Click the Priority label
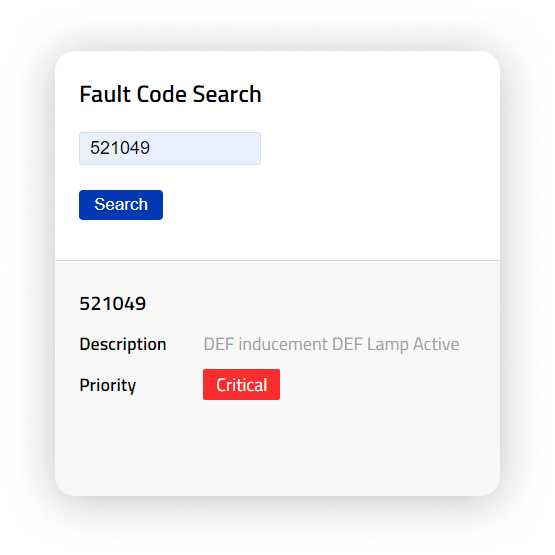The height and width of the screenshot is (555, 555). pyautogui.click(x=108, y=385)
